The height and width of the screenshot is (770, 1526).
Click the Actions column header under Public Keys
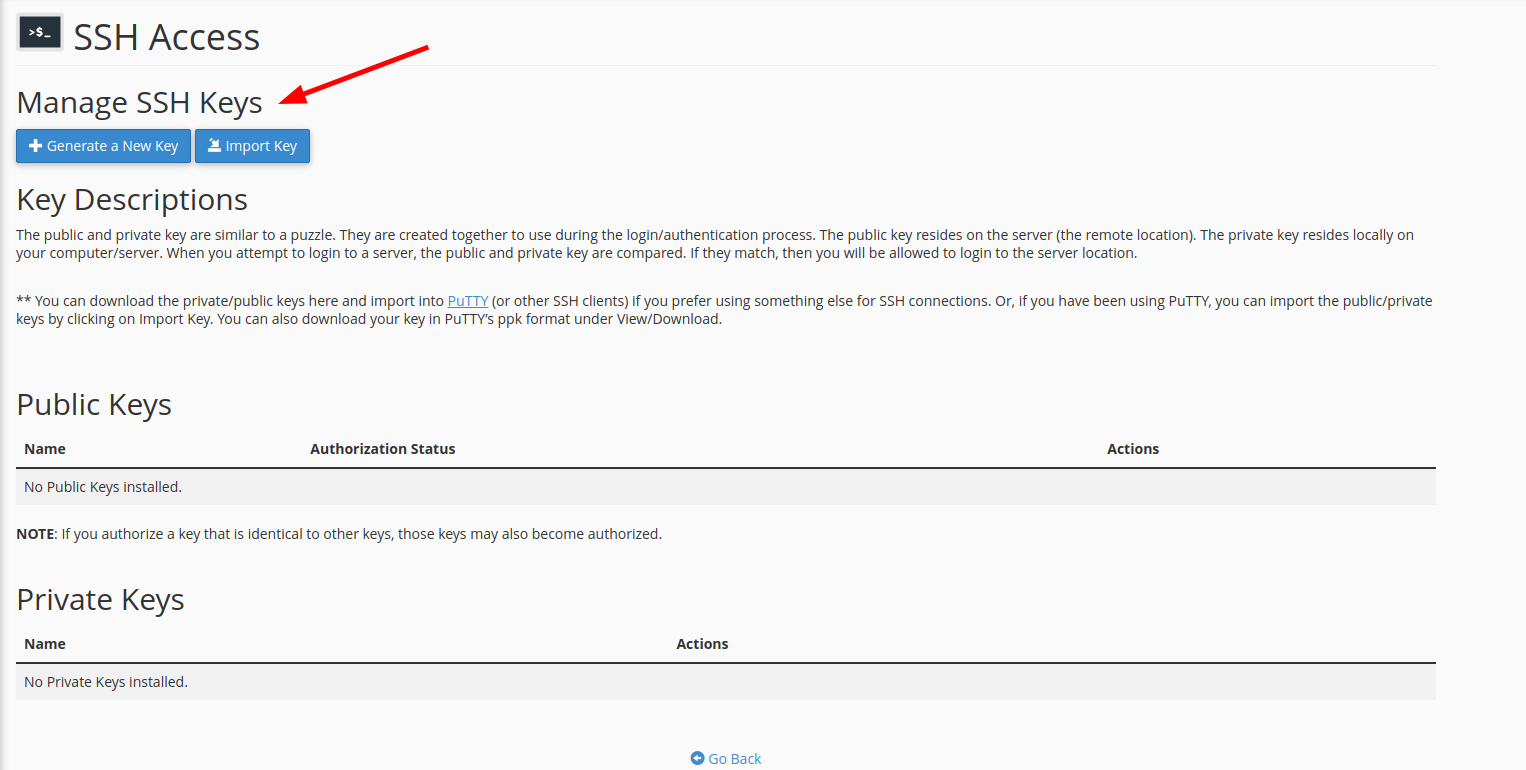(1133, 449)
